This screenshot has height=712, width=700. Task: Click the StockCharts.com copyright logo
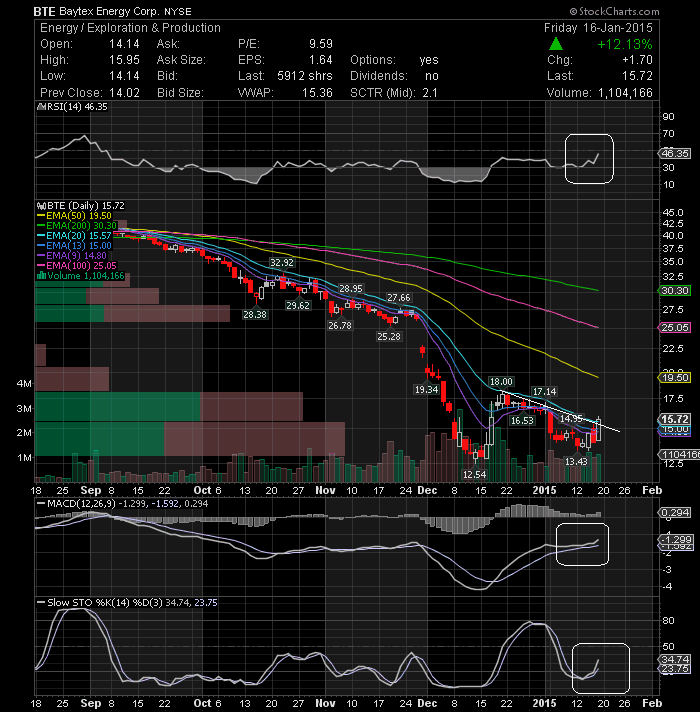[x=614, y=11]
